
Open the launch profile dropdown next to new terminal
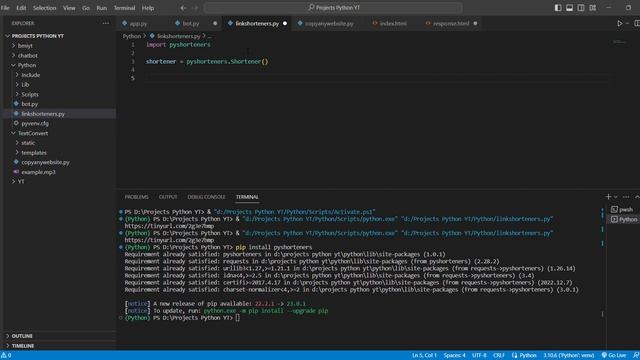pyautogui.click(x=616, y=197)
